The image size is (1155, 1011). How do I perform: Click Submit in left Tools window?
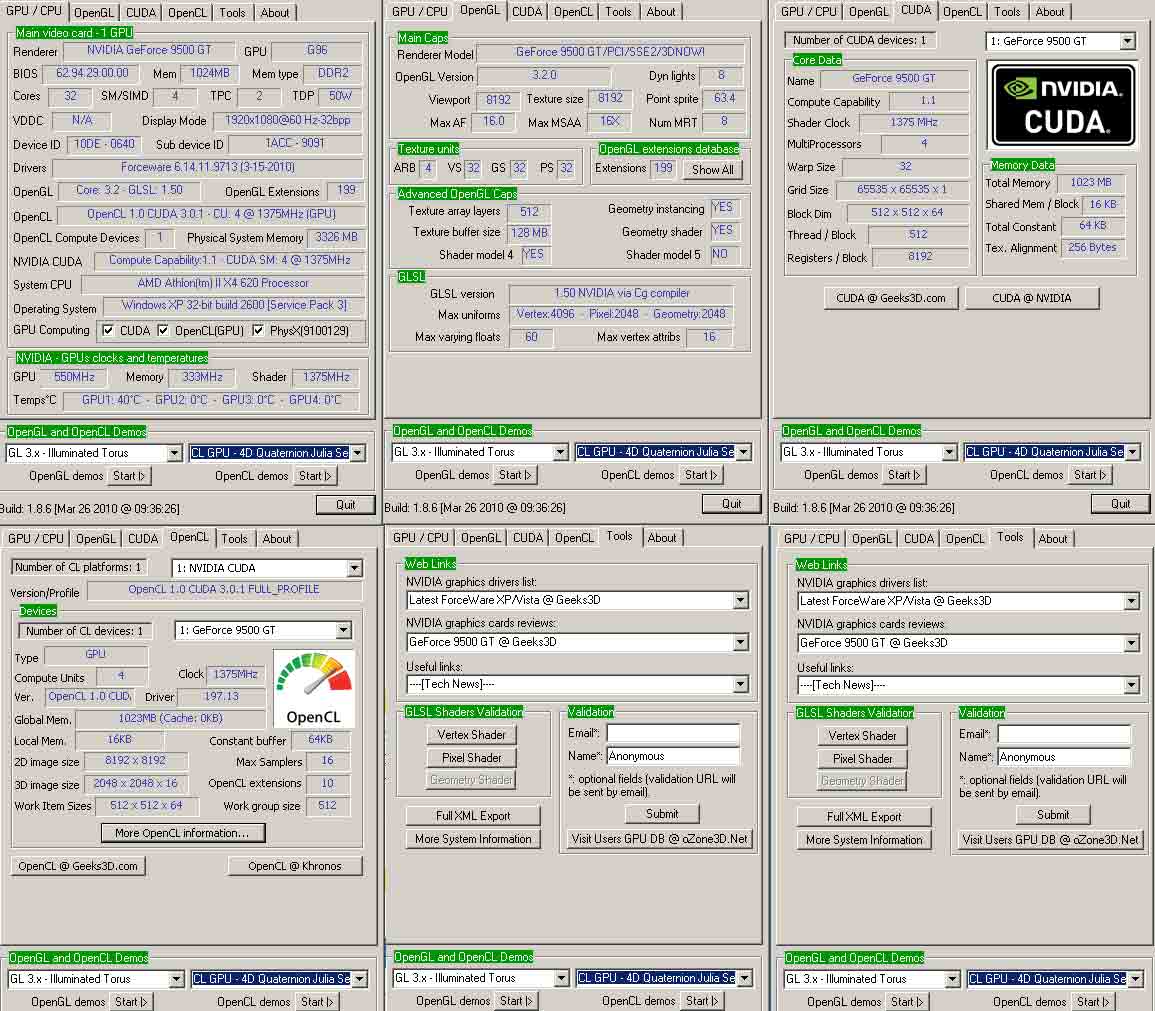tap(661, 814)
